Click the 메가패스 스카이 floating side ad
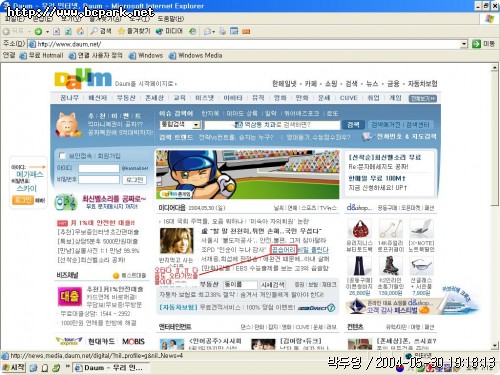Screen dimensions: 500x375 coord(28,183)
